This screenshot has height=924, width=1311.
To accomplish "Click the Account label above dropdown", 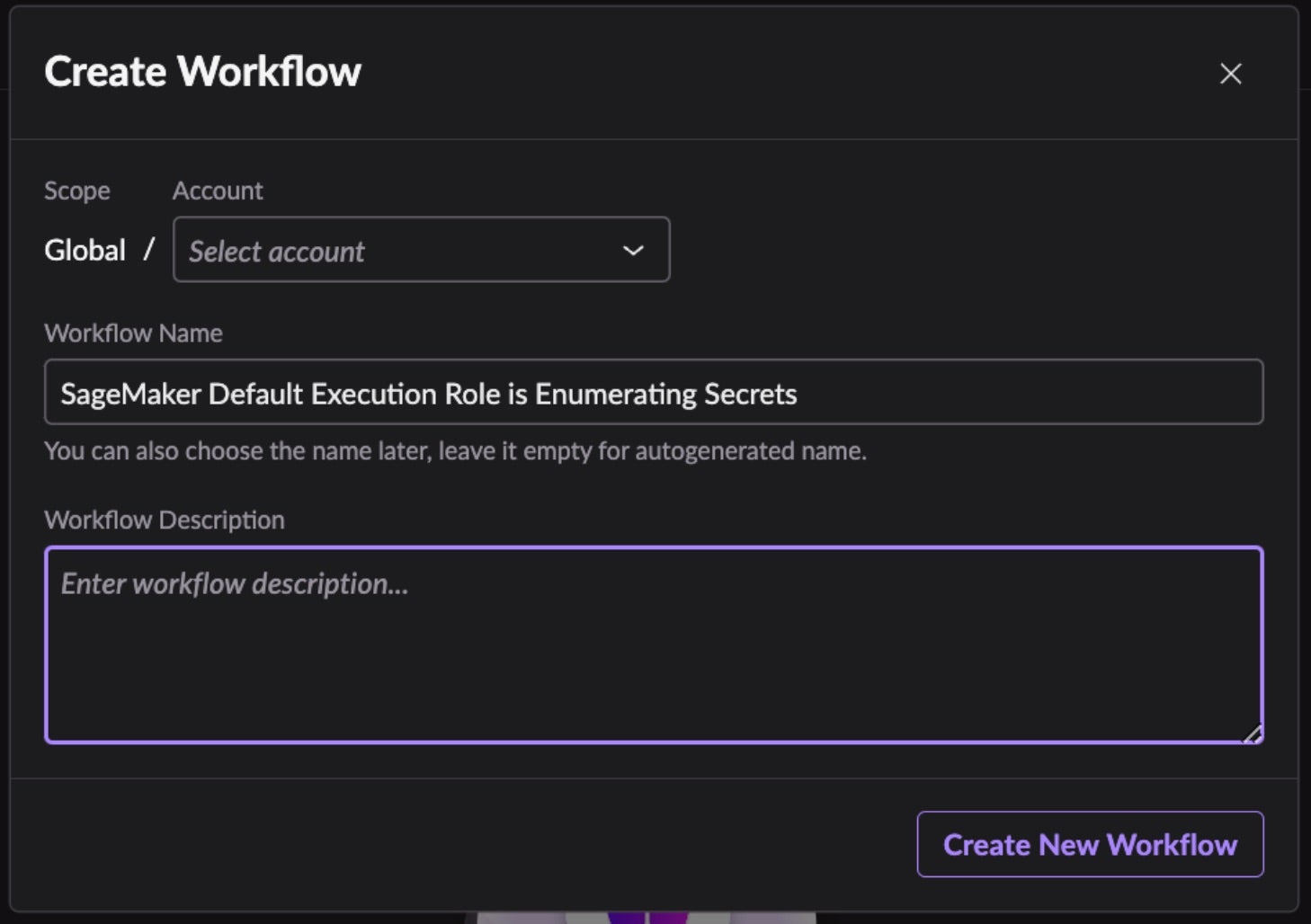I will coord(218,191).
